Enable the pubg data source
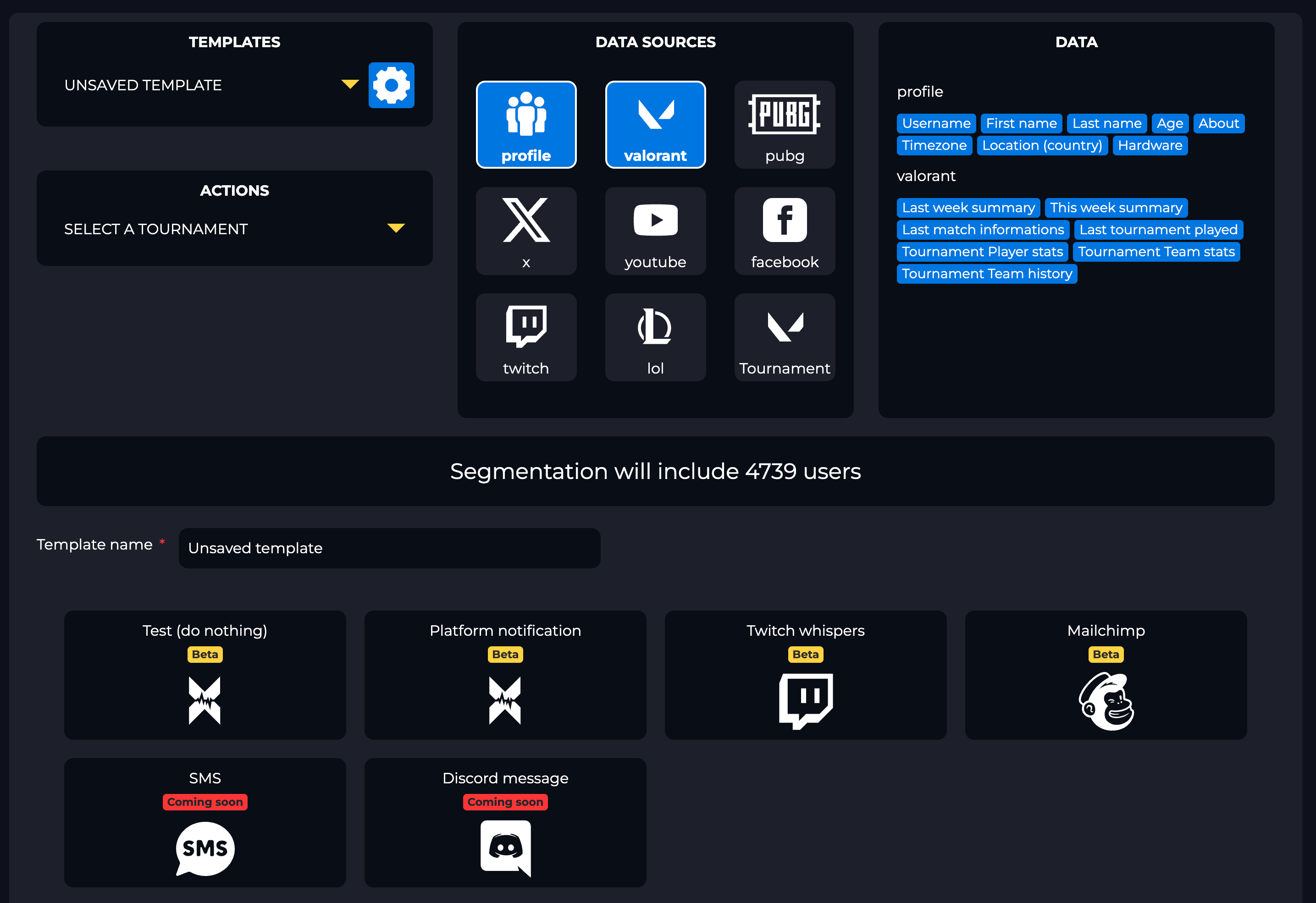Image resolution: width=1316 pixels, height=903 pixels. coord(784,125)
